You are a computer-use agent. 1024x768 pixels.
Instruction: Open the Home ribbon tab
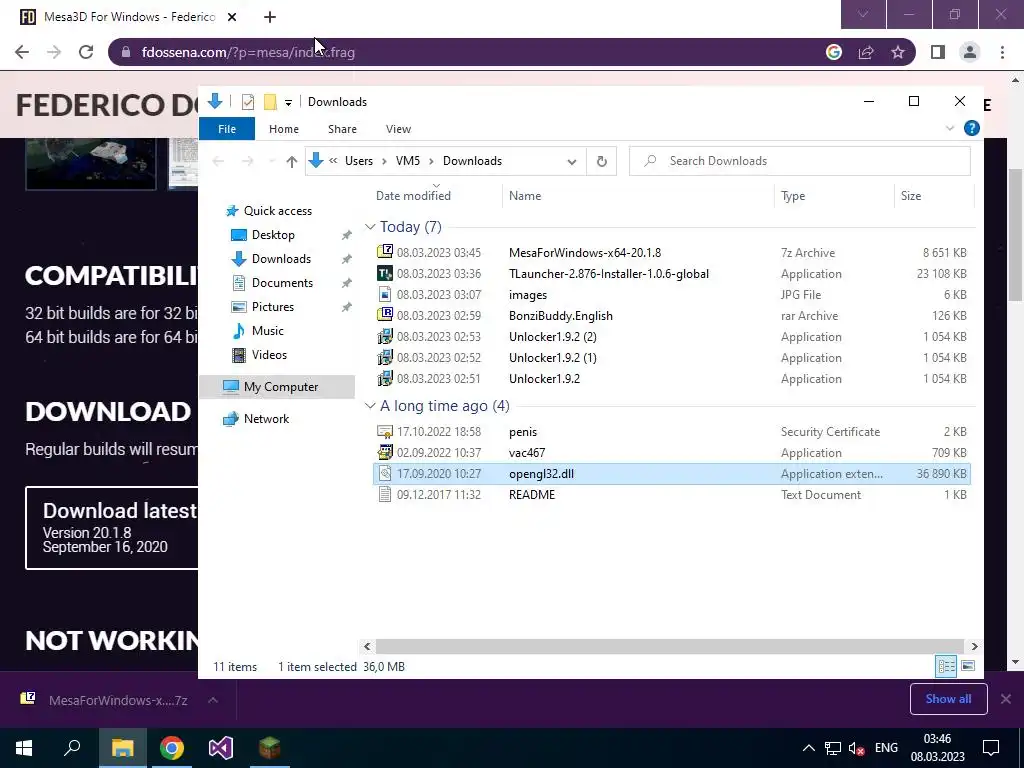283,129
